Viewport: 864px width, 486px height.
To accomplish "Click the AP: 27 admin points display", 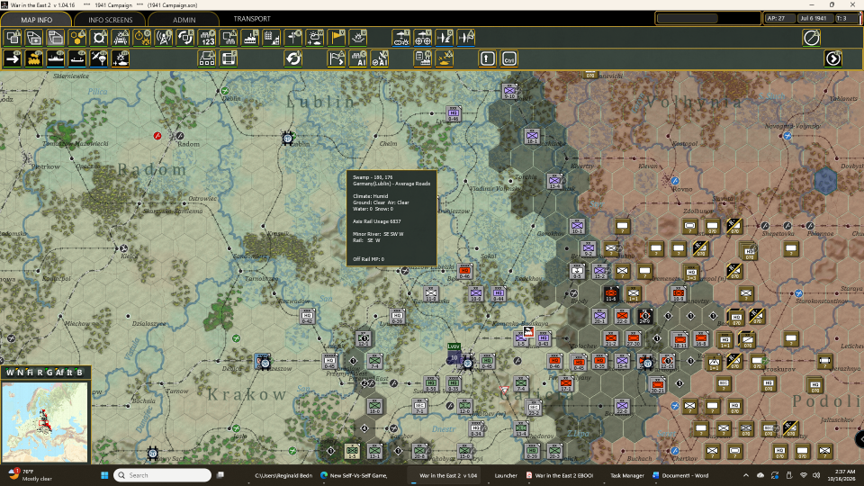I will [779, 18].
